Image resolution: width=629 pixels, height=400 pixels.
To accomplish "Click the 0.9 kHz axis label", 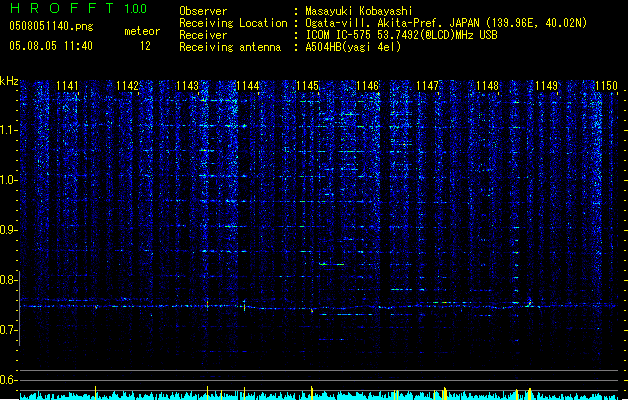I will (8, 230).
